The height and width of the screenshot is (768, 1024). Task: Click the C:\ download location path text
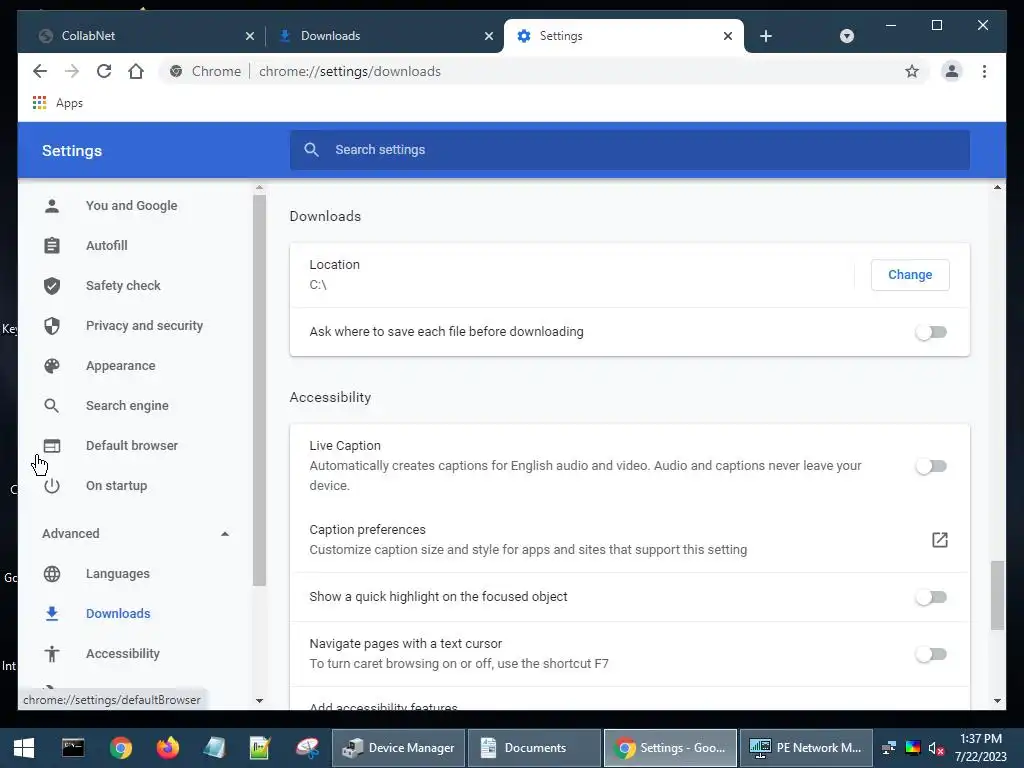(317, 285)
